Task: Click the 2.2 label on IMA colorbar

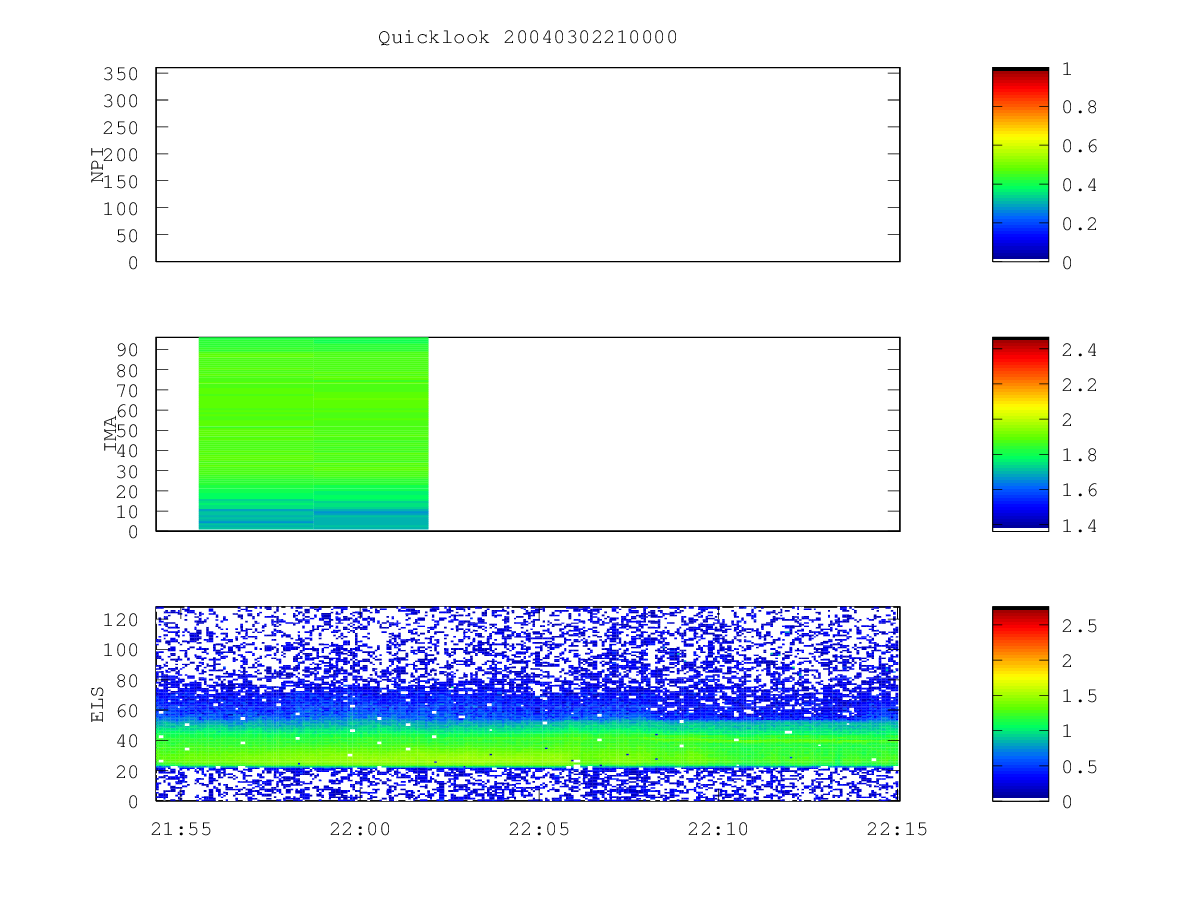Action: [1078, 385]
